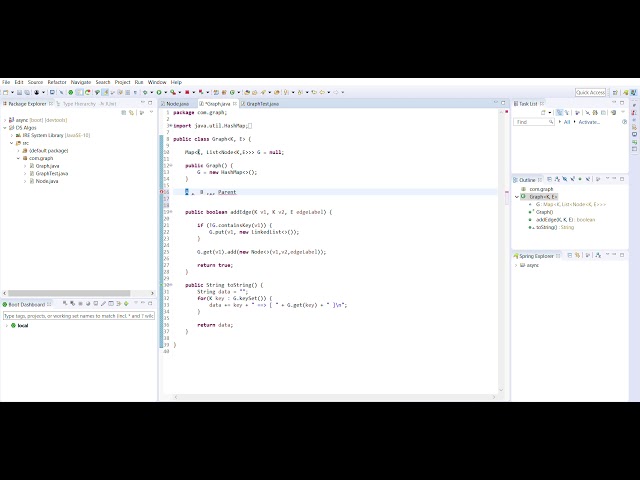The image size is (640, 480).
Task: Select Node.java in Package Explorer
Action: coord(47,181)
